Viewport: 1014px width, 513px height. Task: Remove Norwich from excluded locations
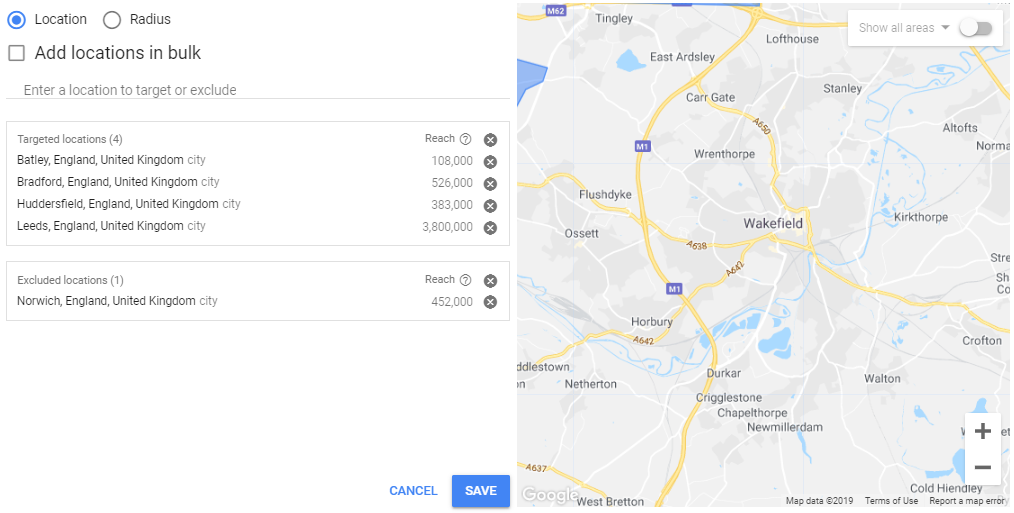point(490,303)
